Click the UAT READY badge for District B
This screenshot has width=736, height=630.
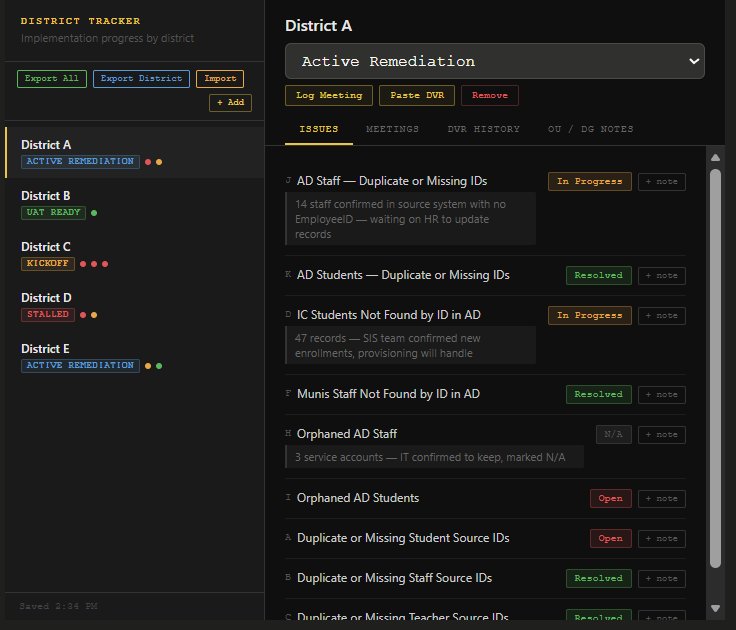[53, 212]
